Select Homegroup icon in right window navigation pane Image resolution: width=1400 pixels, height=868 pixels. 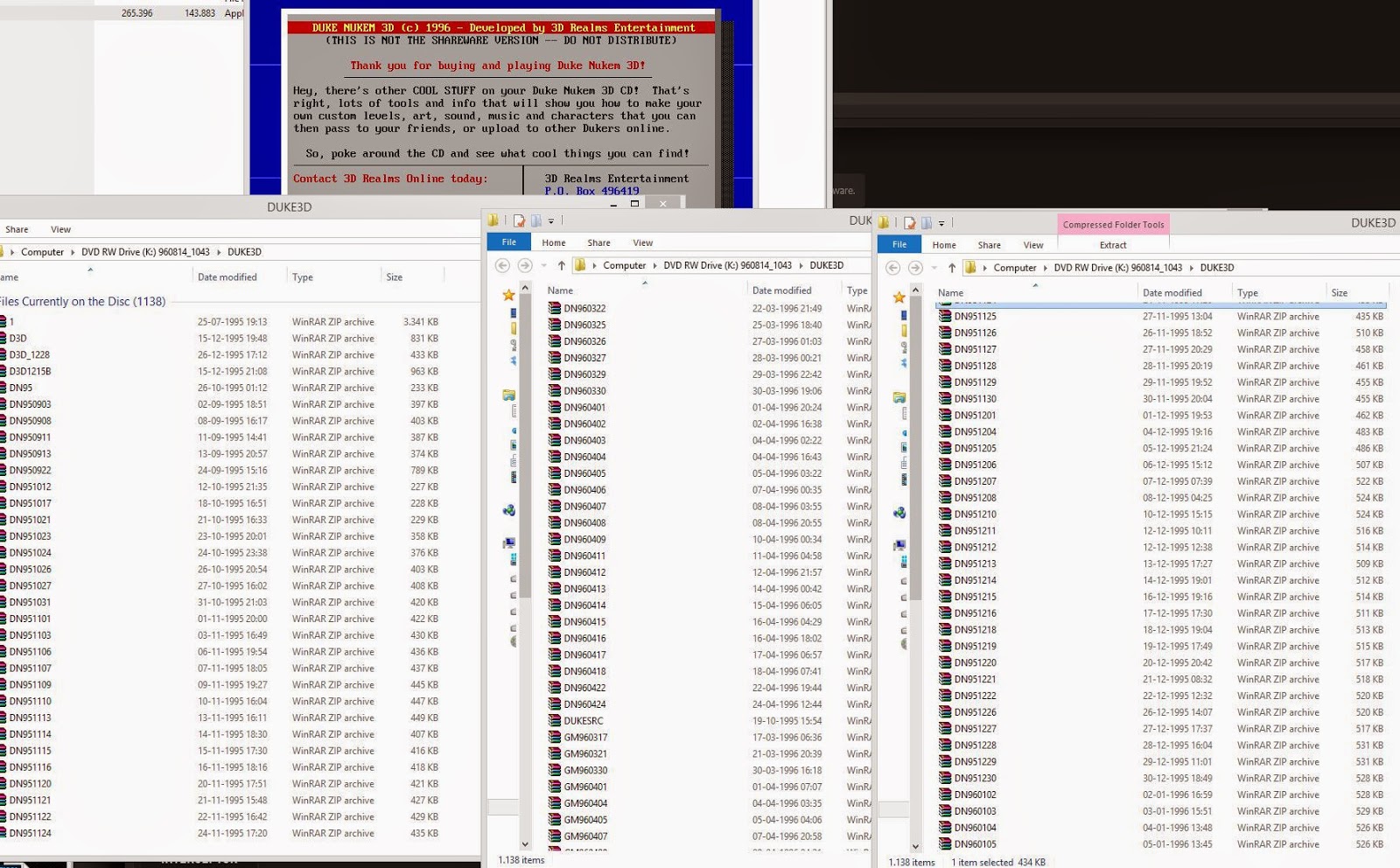899,513
